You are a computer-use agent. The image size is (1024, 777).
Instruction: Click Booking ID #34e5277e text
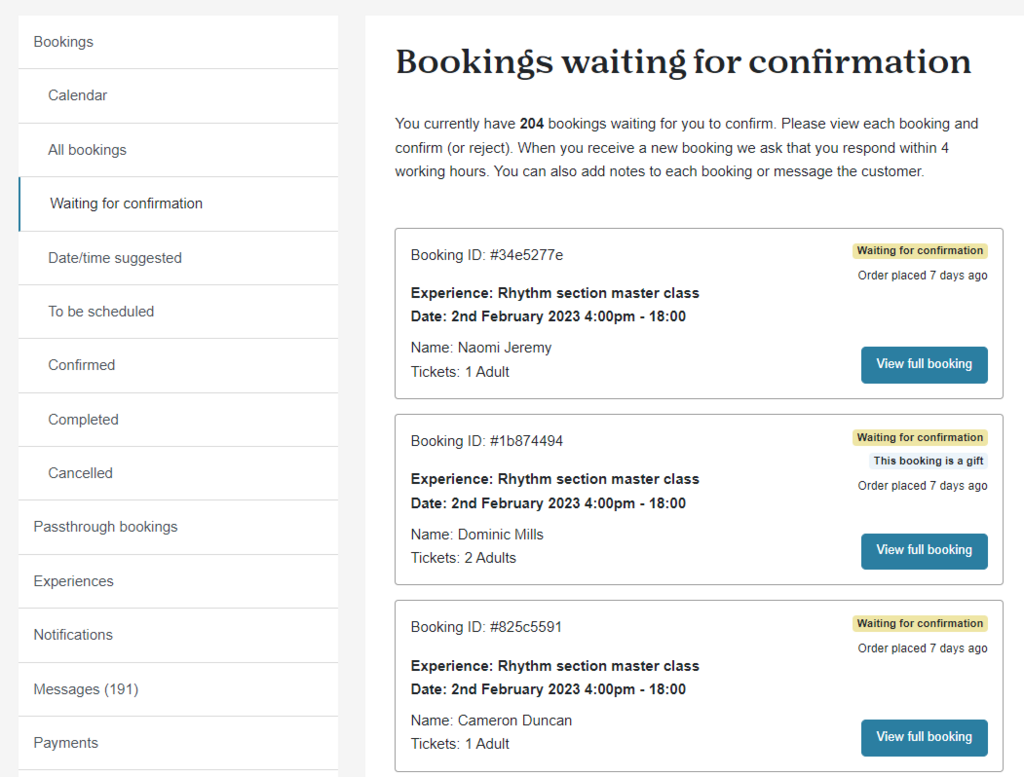[x=487, y=255]
